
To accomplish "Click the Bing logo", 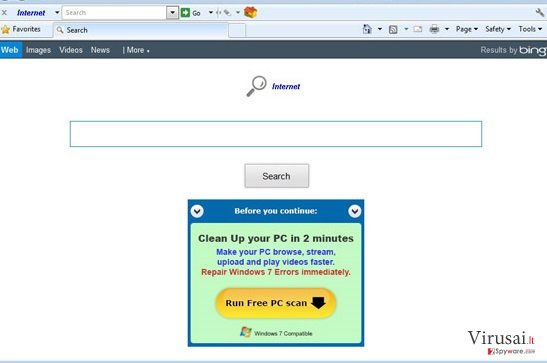I will pyautogui.click(x=533, y=51).
